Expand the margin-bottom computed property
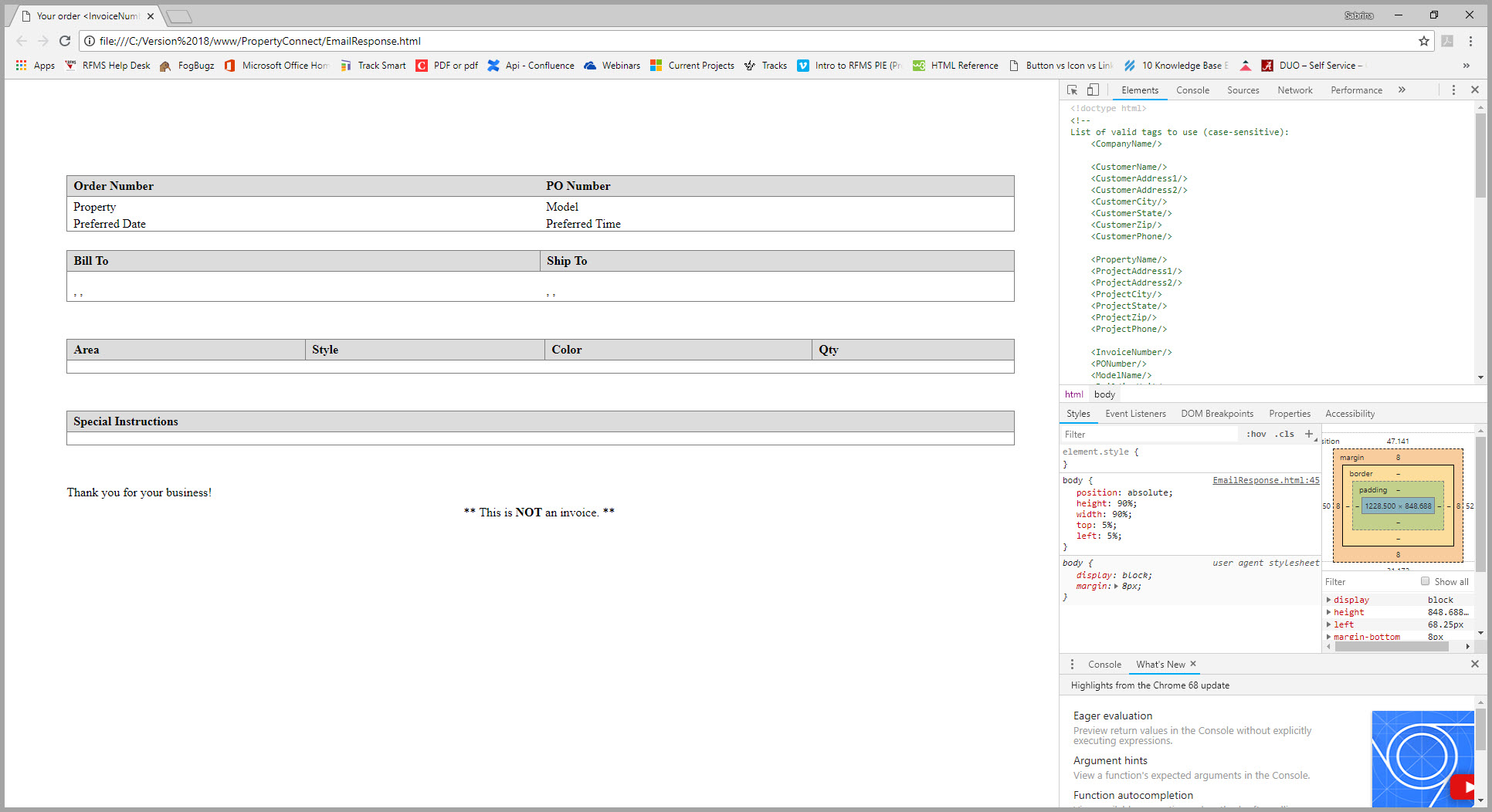 pyautogui.click(x=1328, y=637)
